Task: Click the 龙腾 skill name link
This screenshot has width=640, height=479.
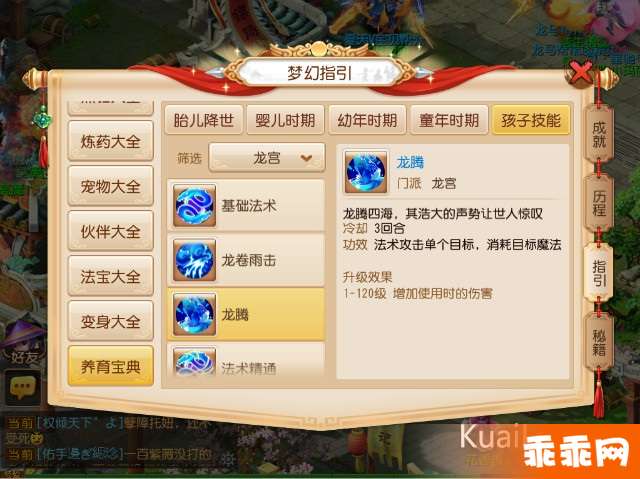Action: pyautogui.click(x=410, y=162)
